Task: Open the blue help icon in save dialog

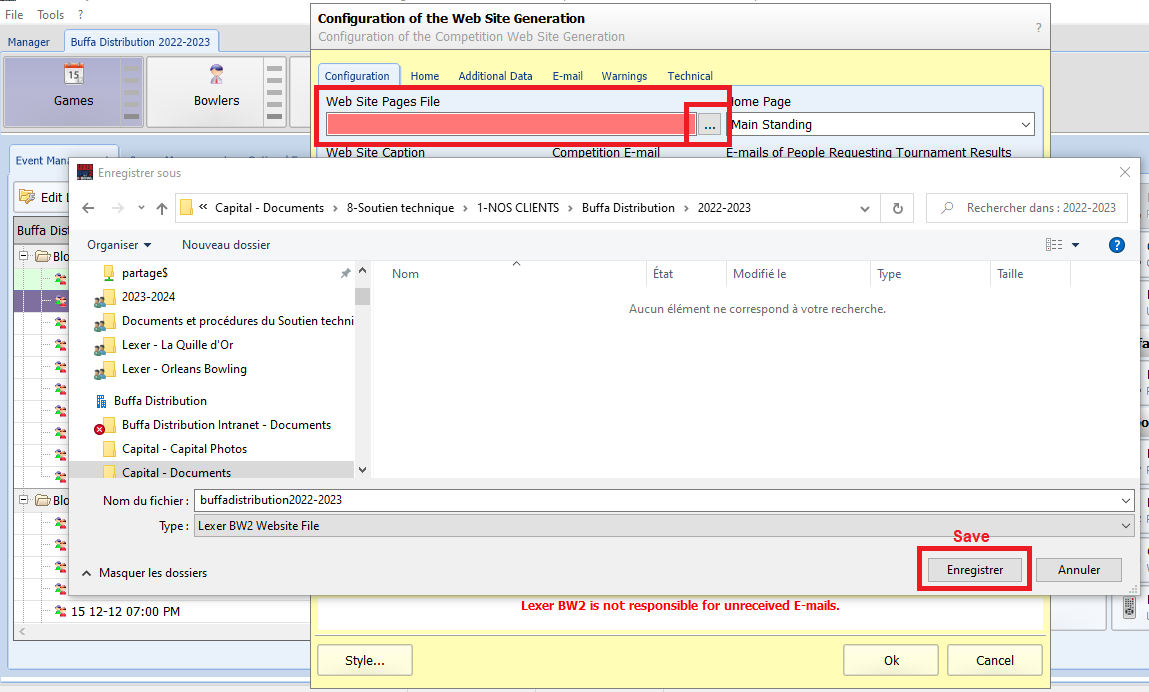Action: click(x=1117, y=245)
